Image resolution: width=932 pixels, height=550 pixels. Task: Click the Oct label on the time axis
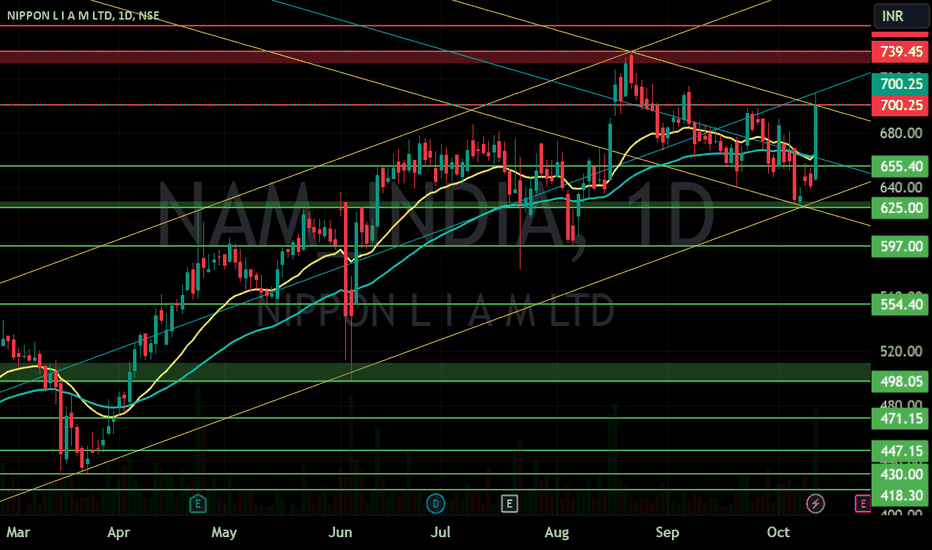(778, 532)
